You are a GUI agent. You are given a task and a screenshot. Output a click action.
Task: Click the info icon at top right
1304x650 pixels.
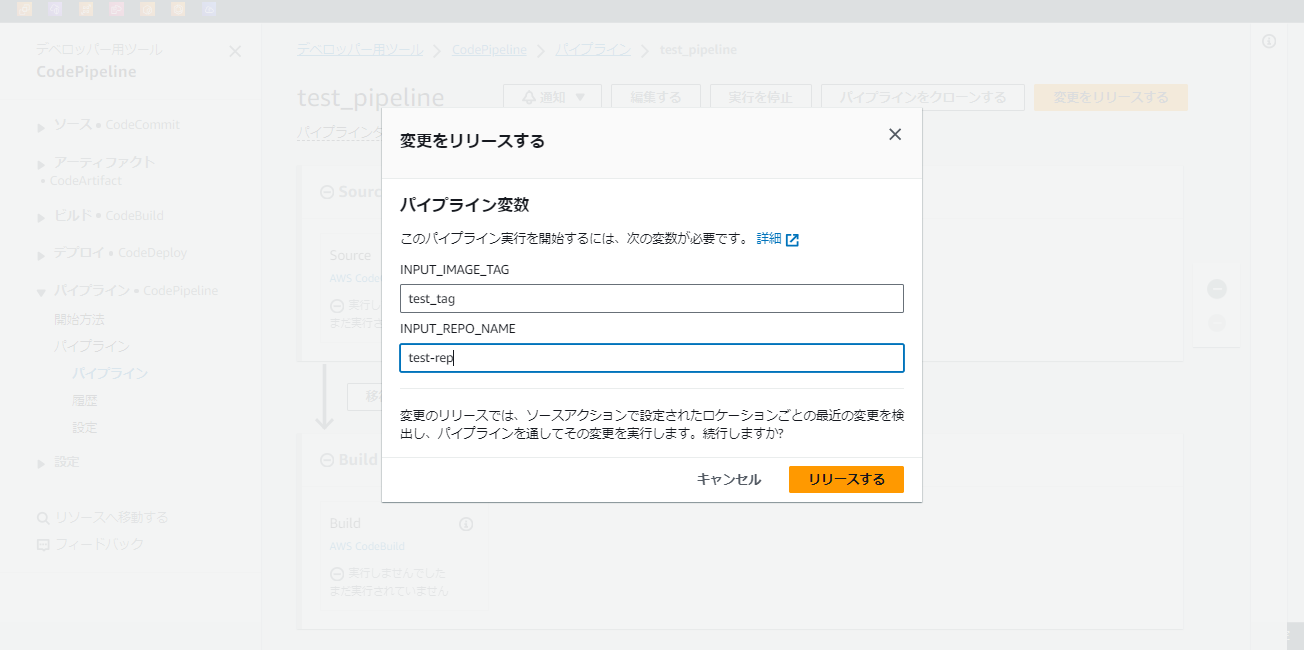pyautogui.click(x=1269, y=41)
